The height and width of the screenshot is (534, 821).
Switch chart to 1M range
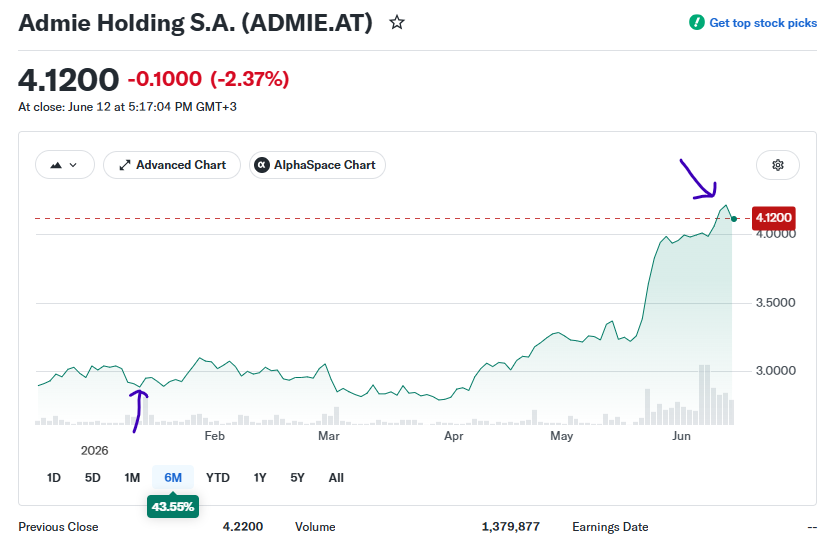coord(132,477)
